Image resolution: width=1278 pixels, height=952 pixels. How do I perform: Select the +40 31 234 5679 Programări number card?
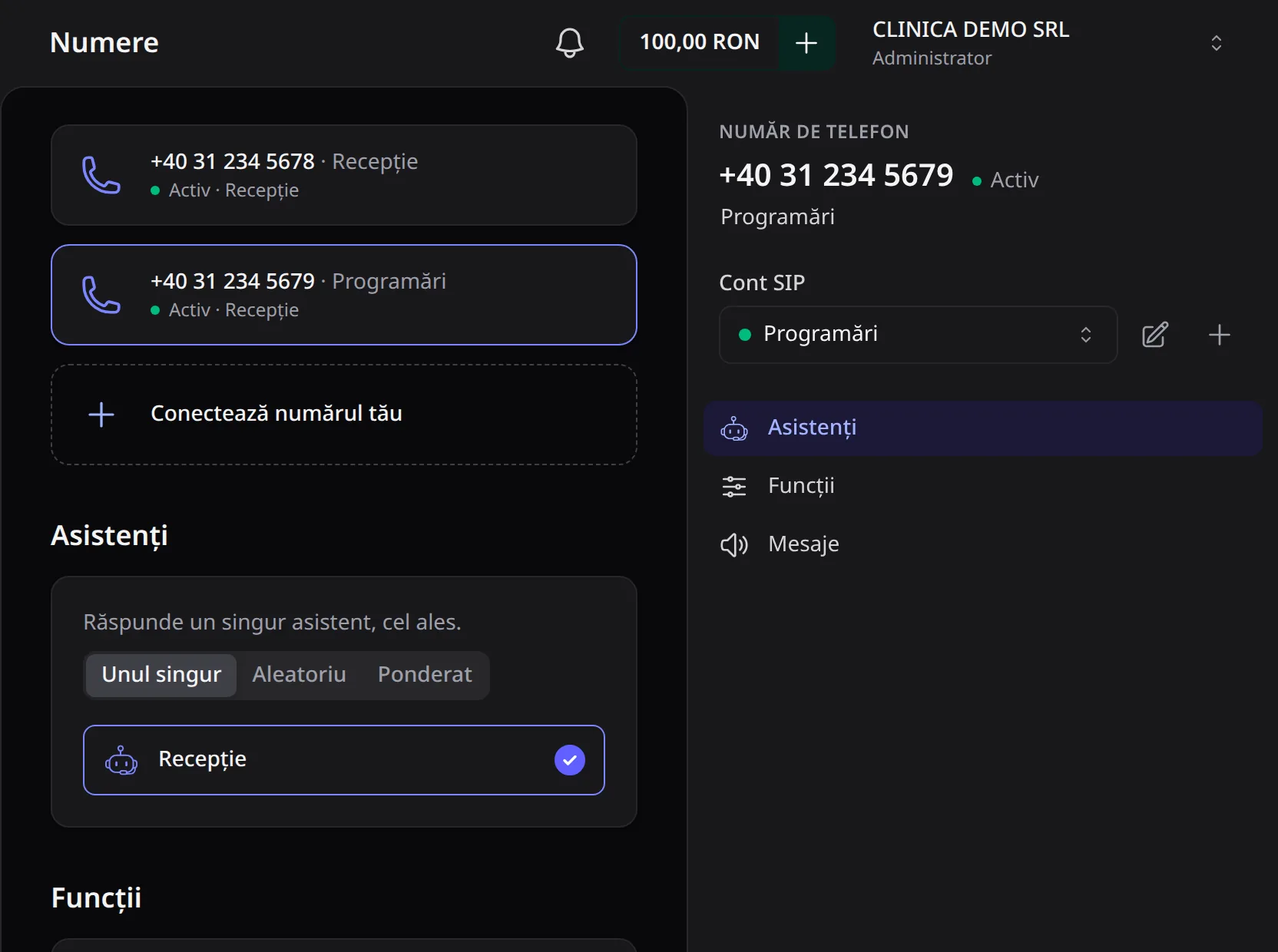pos(344,295)
